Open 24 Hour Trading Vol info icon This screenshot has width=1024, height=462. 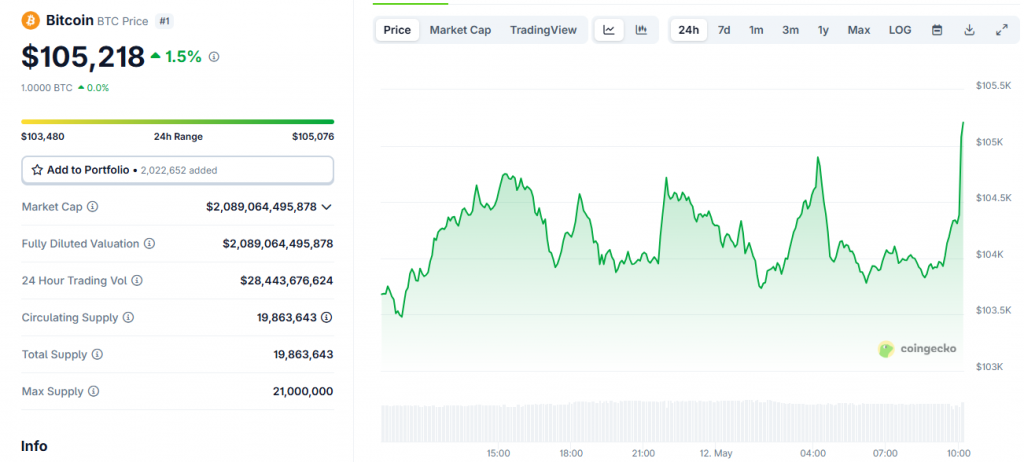click(136, 280)
